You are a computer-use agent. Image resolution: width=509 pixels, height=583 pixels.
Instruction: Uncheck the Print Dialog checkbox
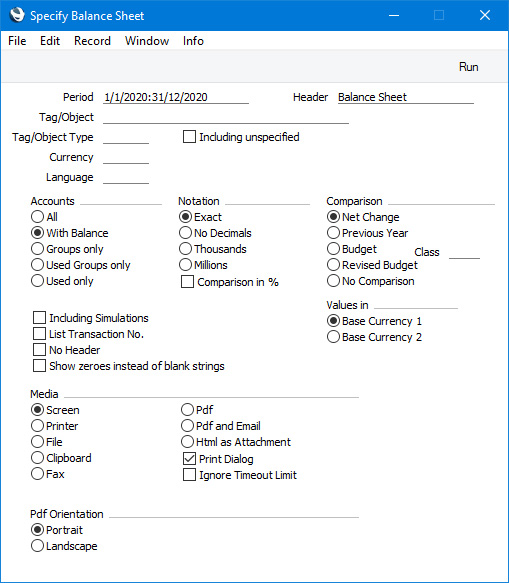tap(189, 459)
